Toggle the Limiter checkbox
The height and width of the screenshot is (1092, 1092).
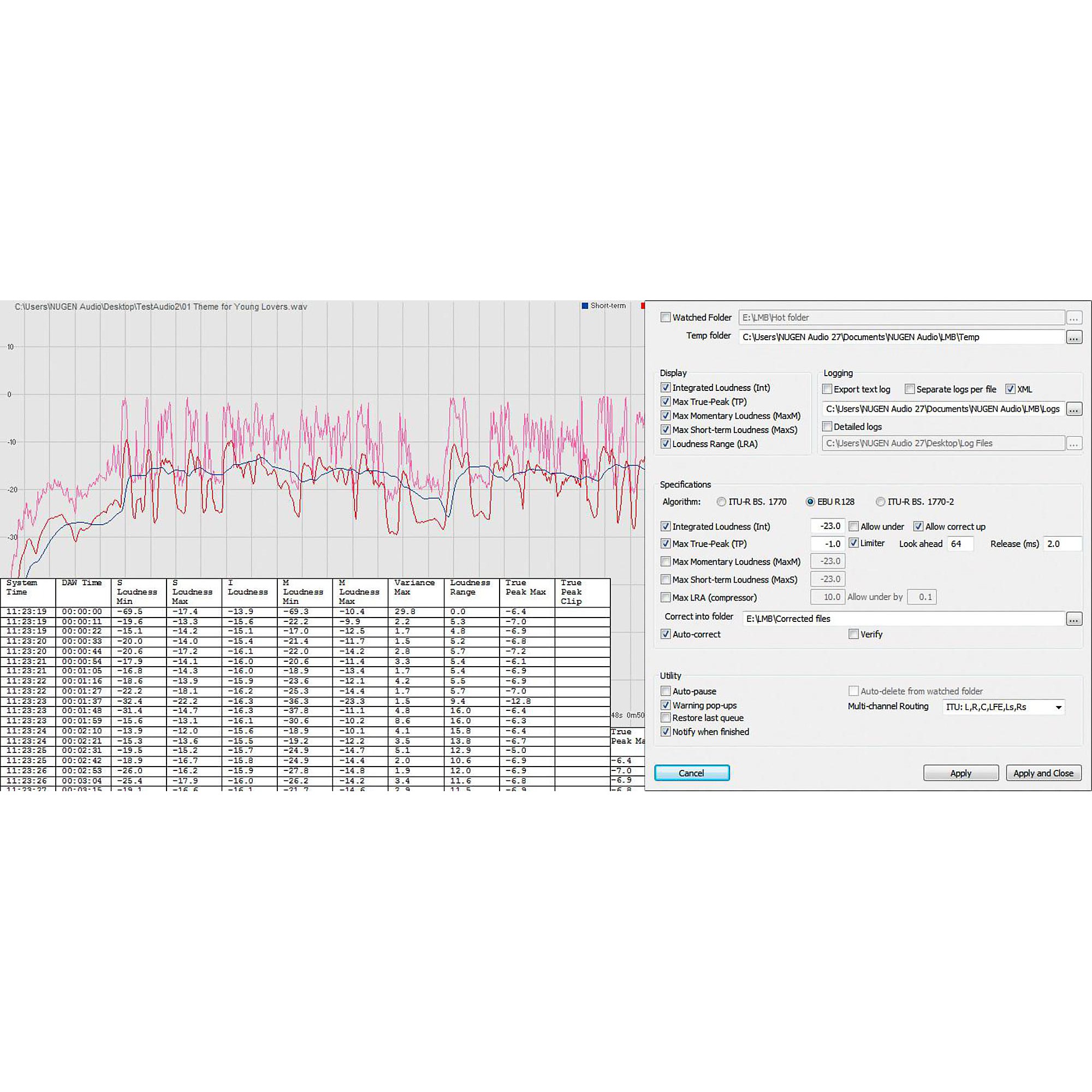853,543
